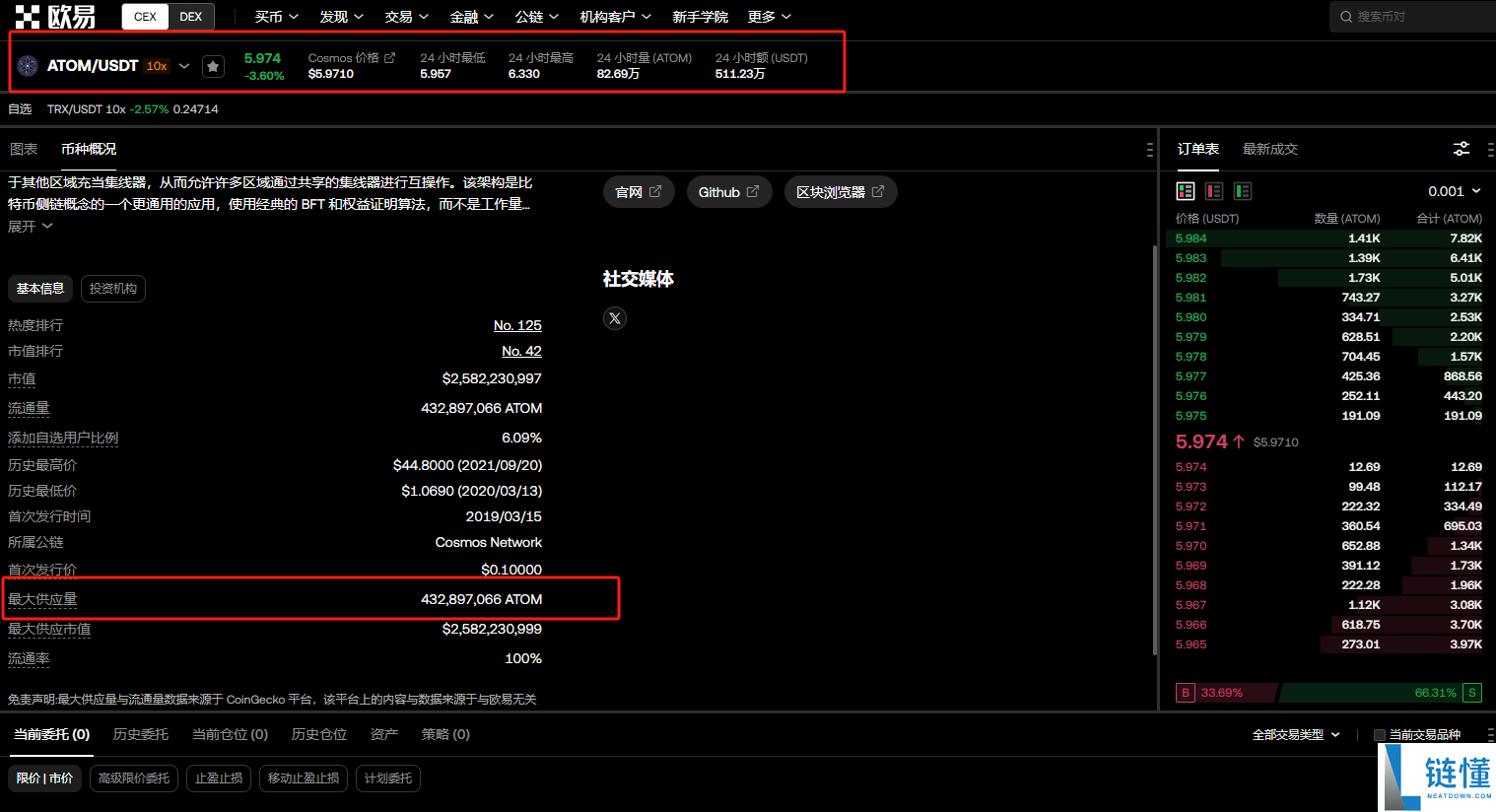Open 当前委托 (0) tab
Viewport: 1496px width, 812px height.
tap(52, 734)
